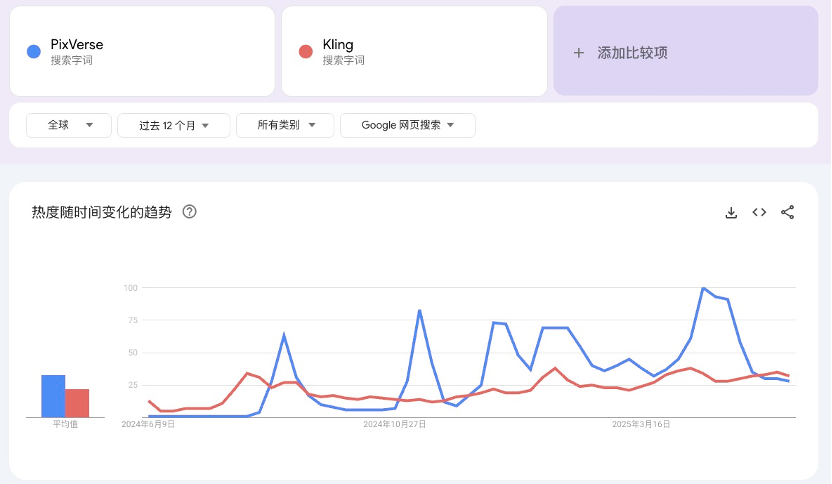
Task: Click the 2025年3月16日 date label on the axis
Action: [x=641, y=424]
